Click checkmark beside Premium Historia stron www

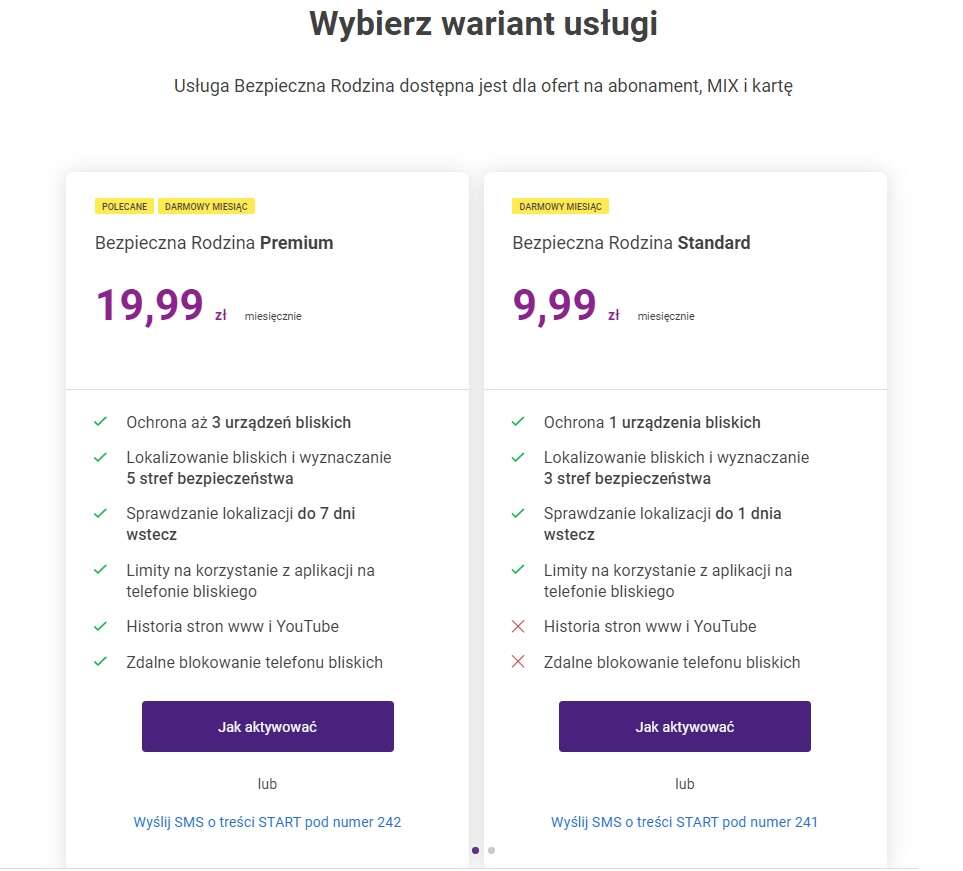pyautogui.click(x=100, y=626)
